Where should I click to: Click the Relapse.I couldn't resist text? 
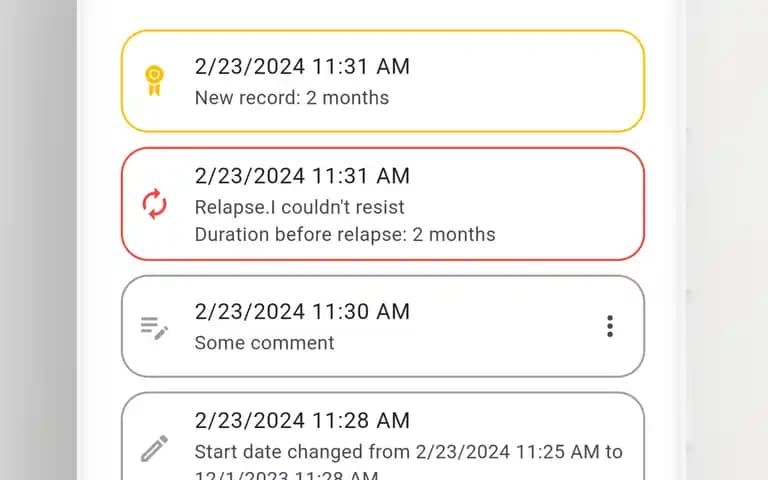click(299, 207)
